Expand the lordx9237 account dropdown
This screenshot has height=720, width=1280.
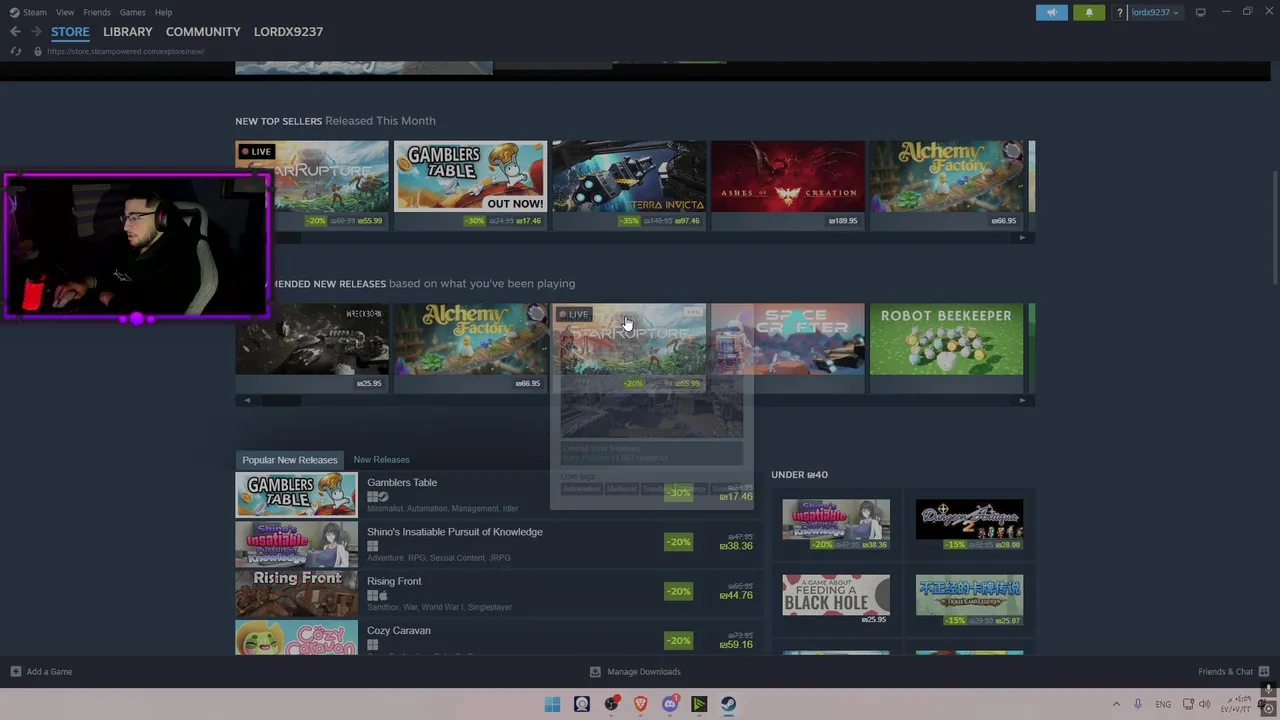1155,13
